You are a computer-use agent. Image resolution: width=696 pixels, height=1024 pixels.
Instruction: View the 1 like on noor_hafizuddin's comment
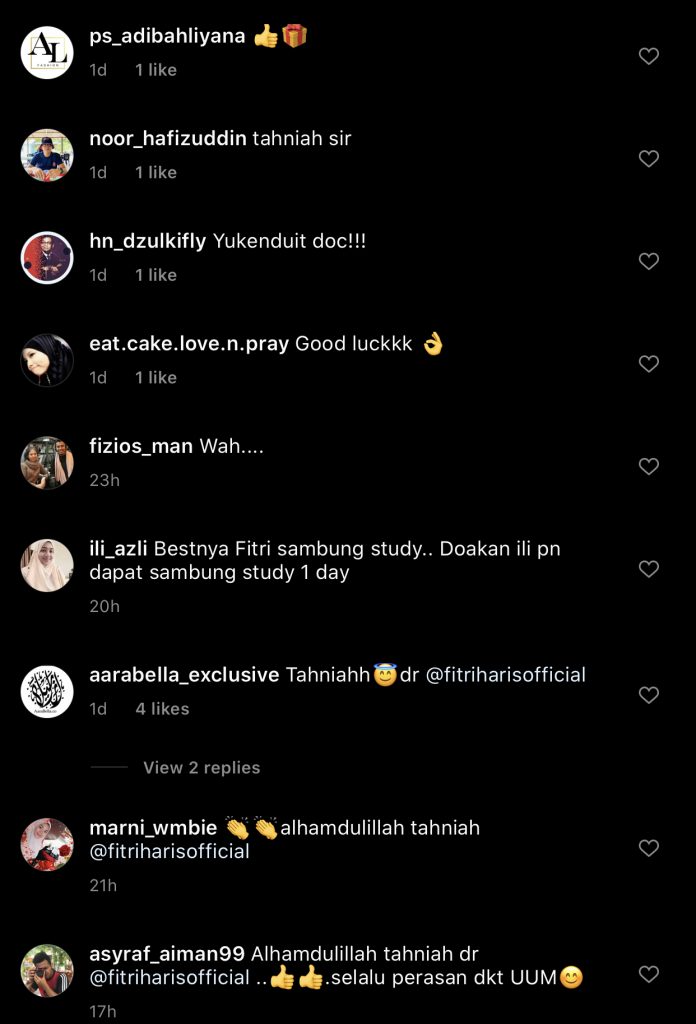(x=156, y=172)
